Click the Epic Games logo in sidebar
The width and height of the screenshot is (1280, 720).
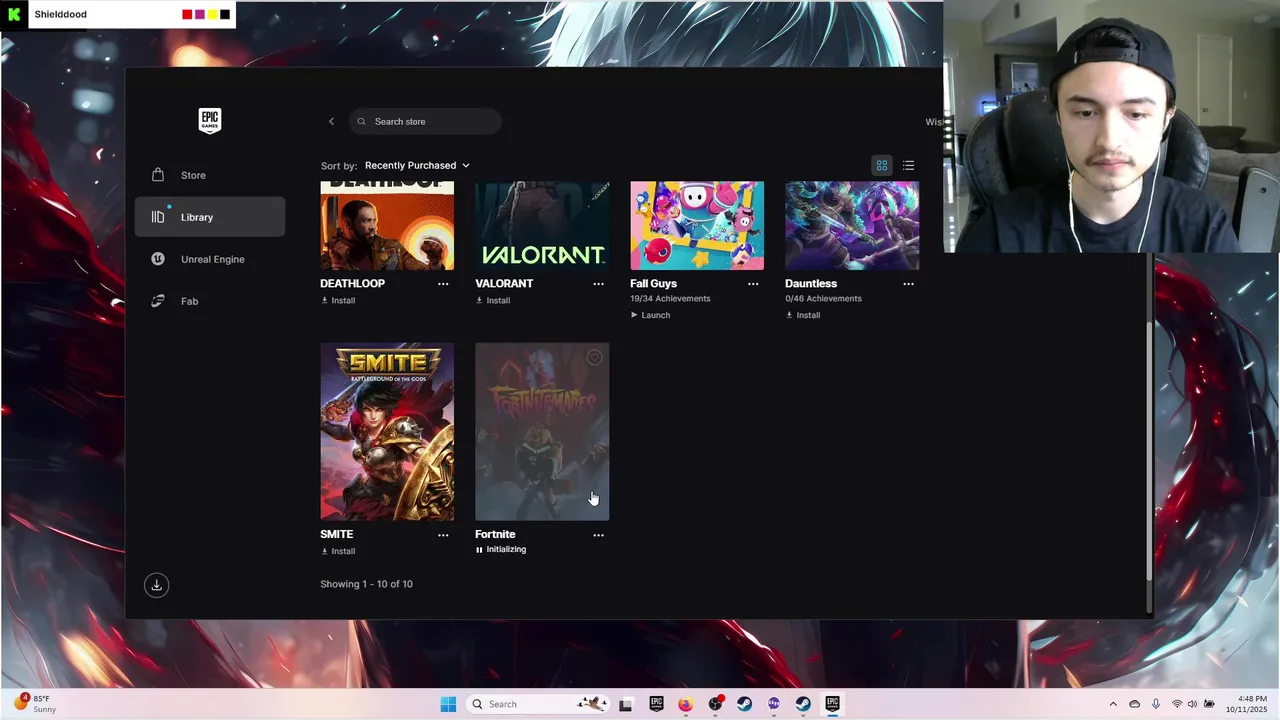[x=209, y=120]
